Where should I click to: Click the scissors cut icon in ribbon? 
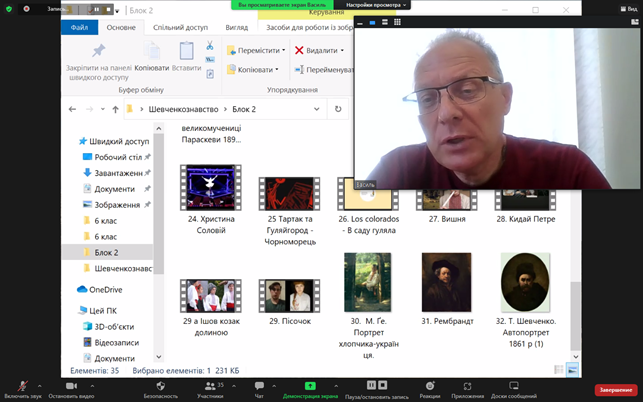pos(210,46)
